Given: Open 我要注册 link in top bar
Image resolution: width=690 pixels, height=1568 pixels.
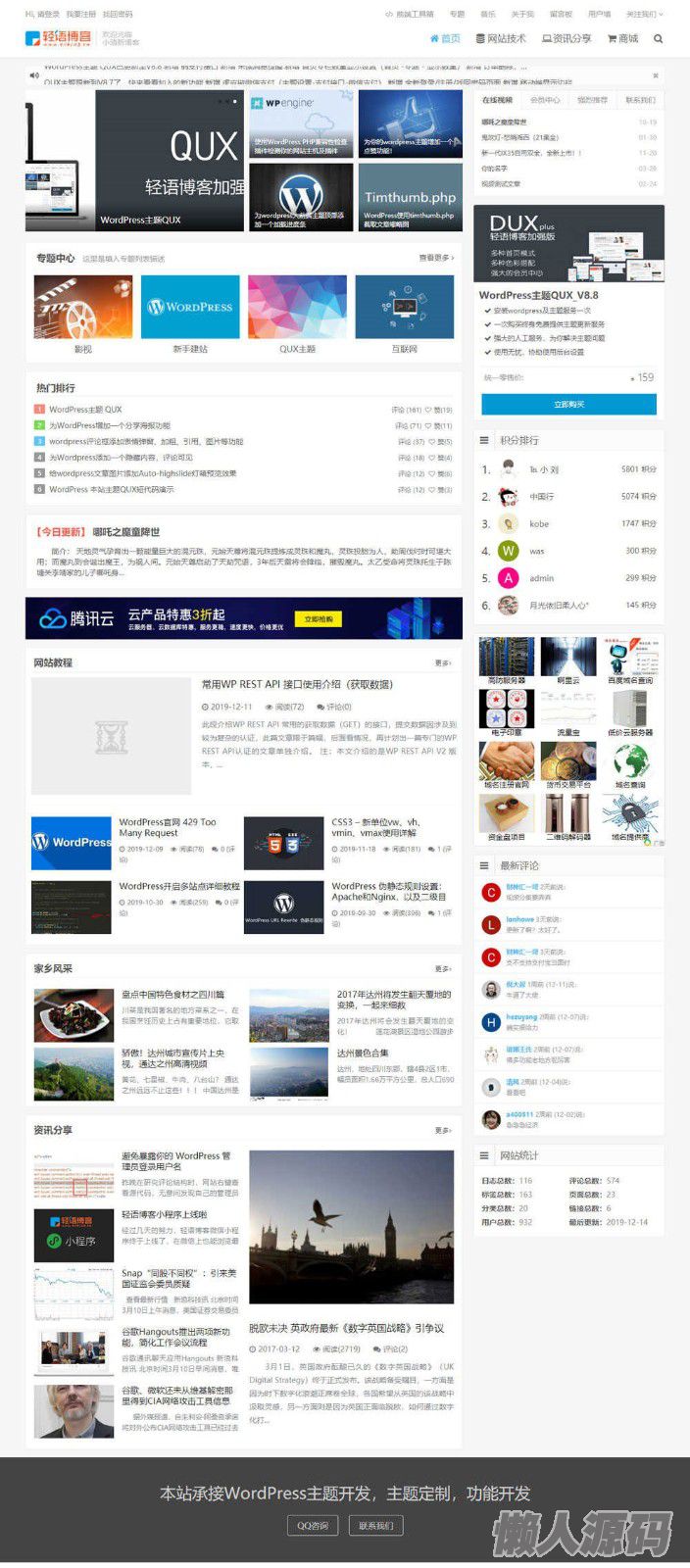Looking at the screenshot, I should coord(81,15).
